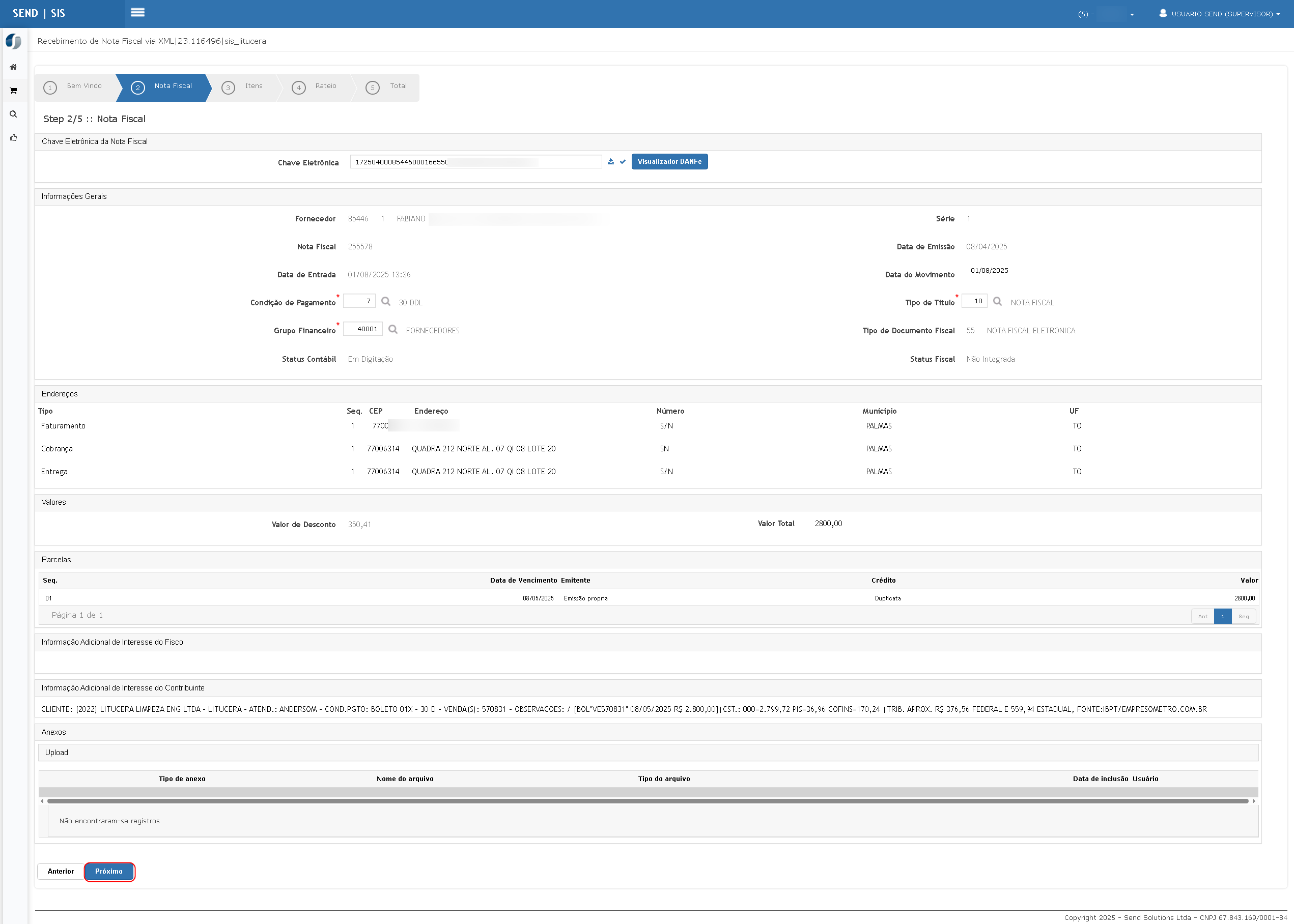Click page 1 in Parcelas pagination
Screen dimensions: 1294x924
click(x=1223, y=616)
